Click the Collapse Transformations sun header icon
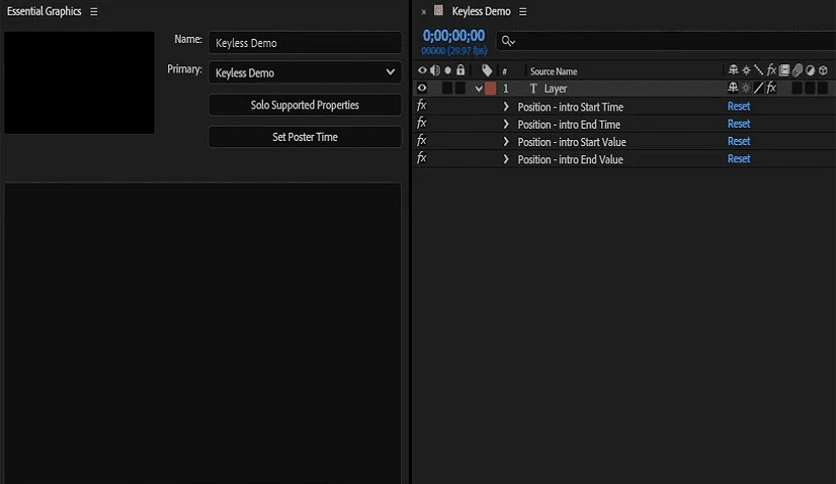Viewport: 836px width, 484px height. [x=746, y=70]
